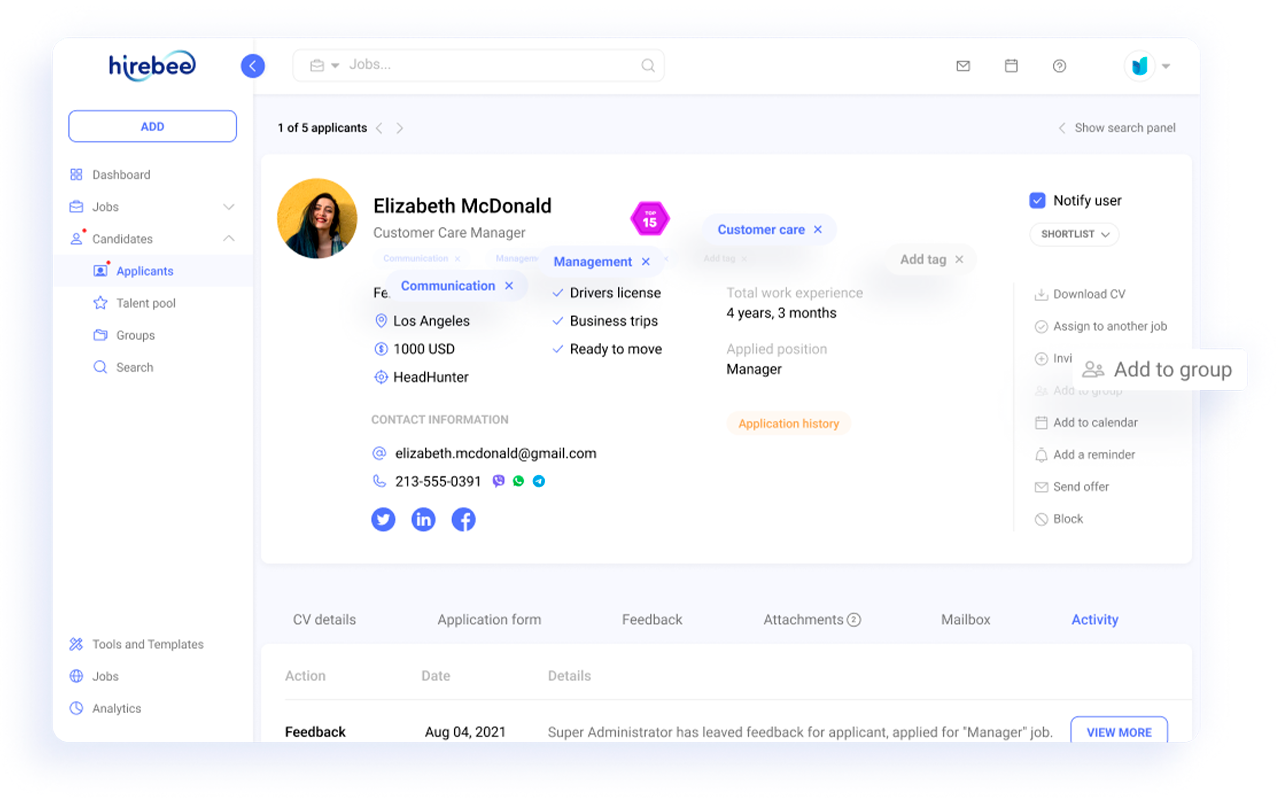The height and width of the screenshot is (800, 1280).
Task: Click the Telegram icon near the phone number
Action: click(539, 481)
